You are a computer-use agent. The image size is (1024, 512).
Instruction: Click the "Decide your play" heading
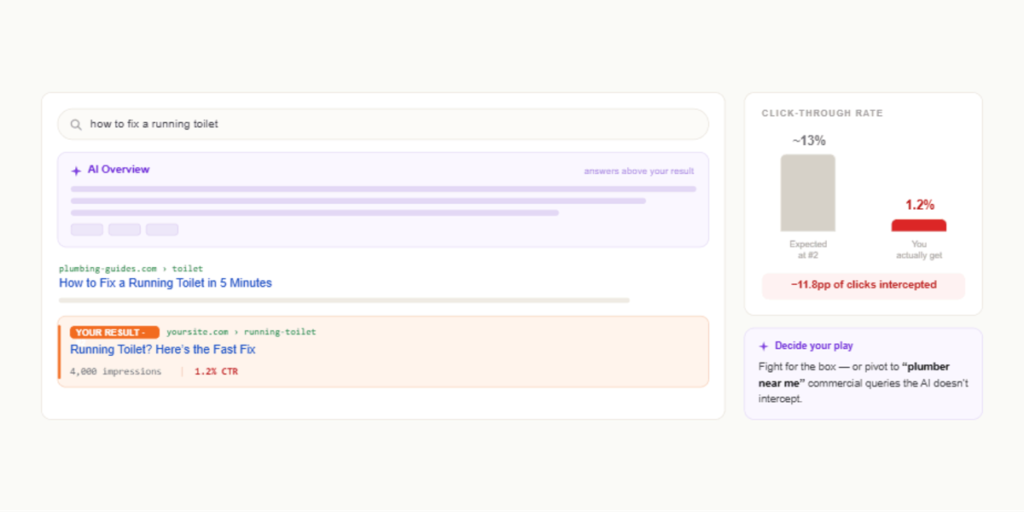[814, 346]
